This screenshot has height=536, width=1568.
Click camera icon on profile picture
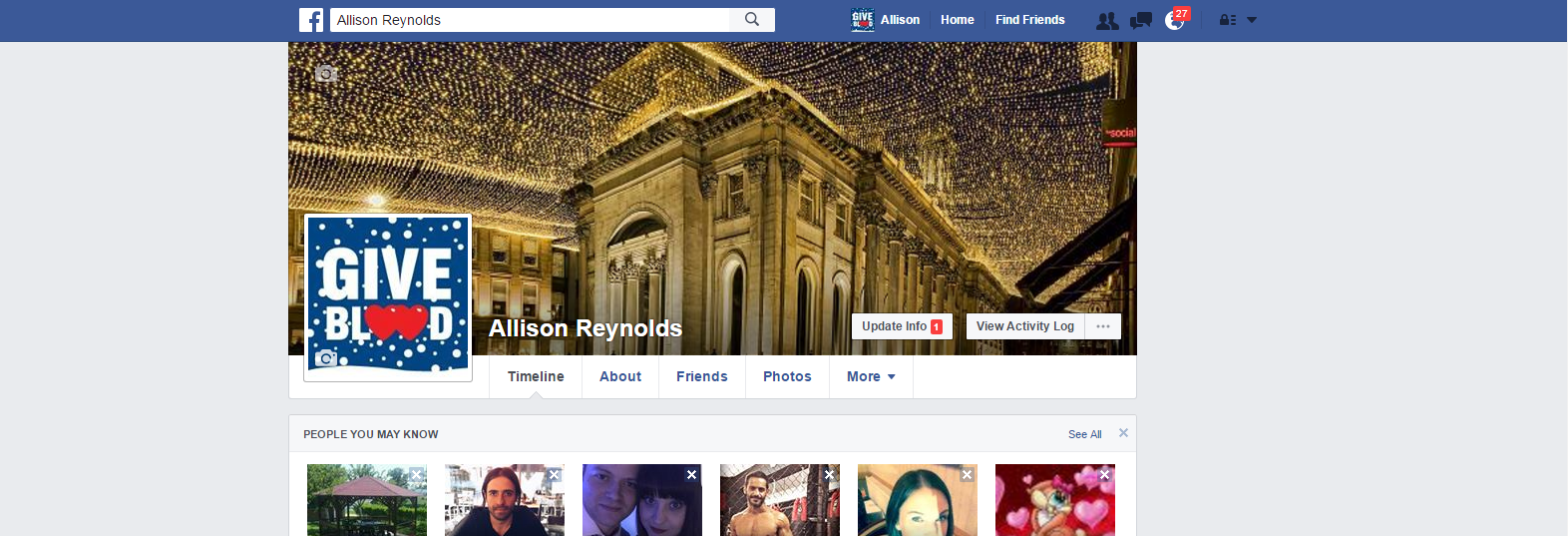click(325, 358)
